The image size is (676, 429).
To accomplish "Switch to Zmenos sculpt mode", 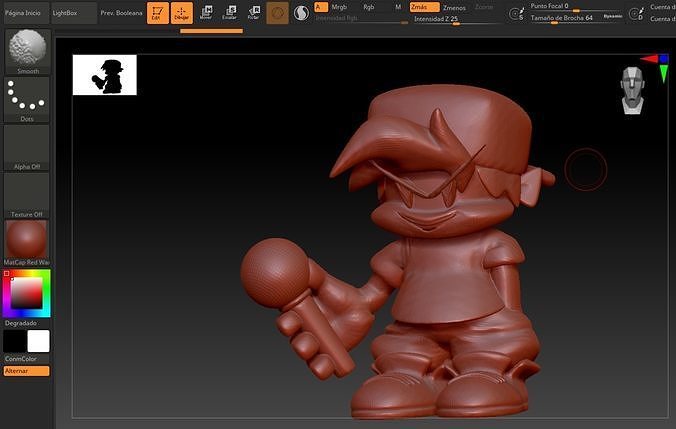I will tap(454, 8).
